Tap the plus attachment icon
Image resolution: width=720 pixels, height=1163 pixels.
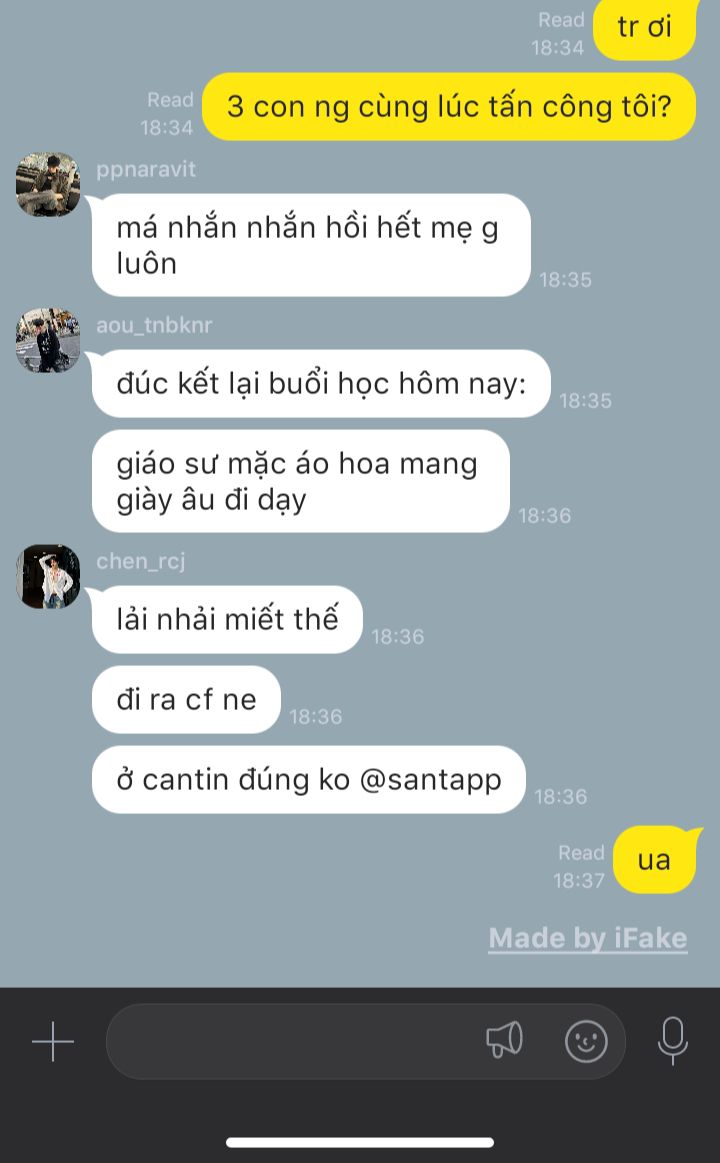point(53,1041)
